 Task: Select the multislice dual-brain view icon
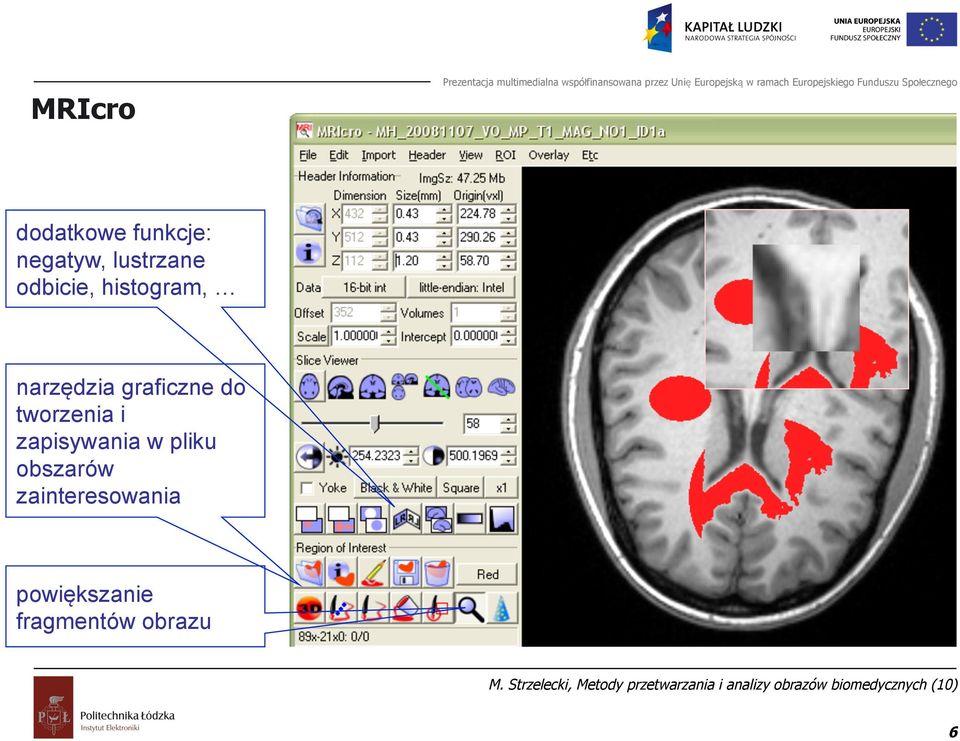(x=469, y=387)
